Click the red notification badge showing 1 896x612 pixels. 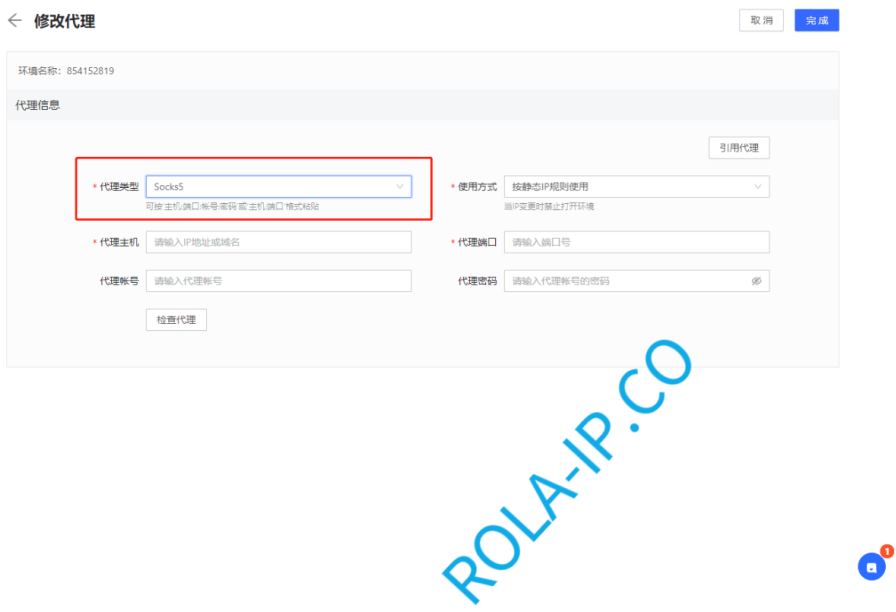click(886, 551)
